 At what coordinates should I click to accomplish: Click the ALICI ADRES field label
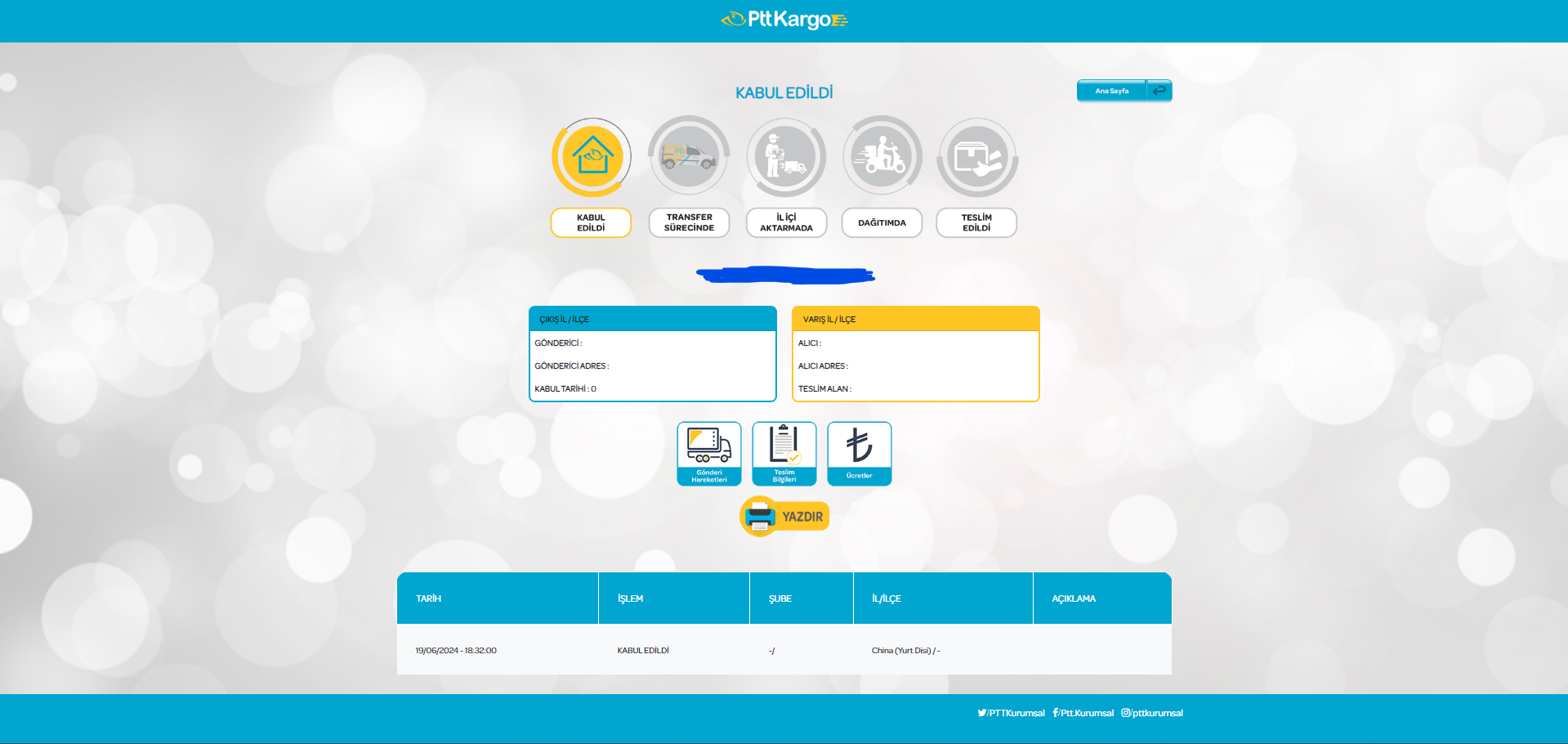click(x=823, y=366)
